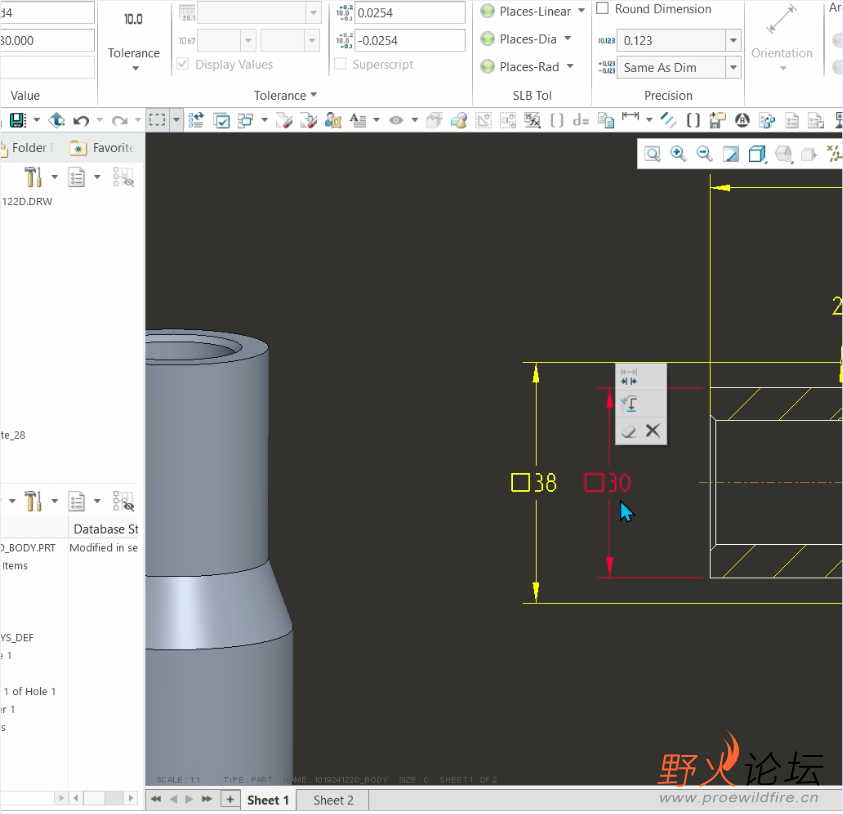Screen dimensions: 843x814
Task: Click the Zoom In magnifier icon
Action: click(678, 154)
